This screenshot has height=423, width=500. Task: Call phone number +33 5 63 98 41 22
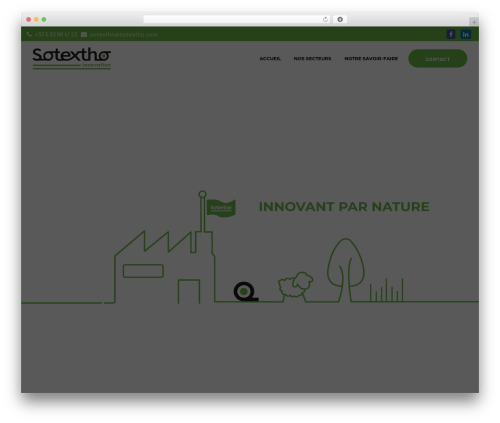[56, 34]
